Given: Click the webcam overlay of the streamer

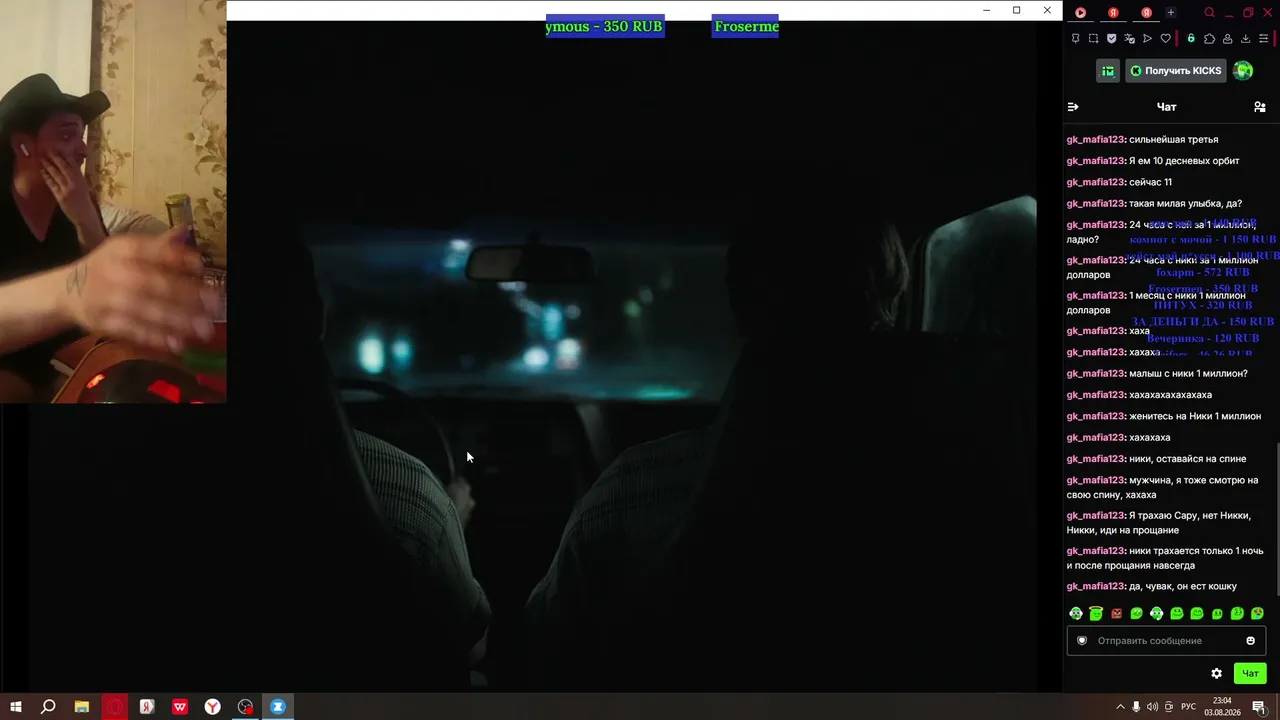Looking at the screenshot, I should click(113, 201).
